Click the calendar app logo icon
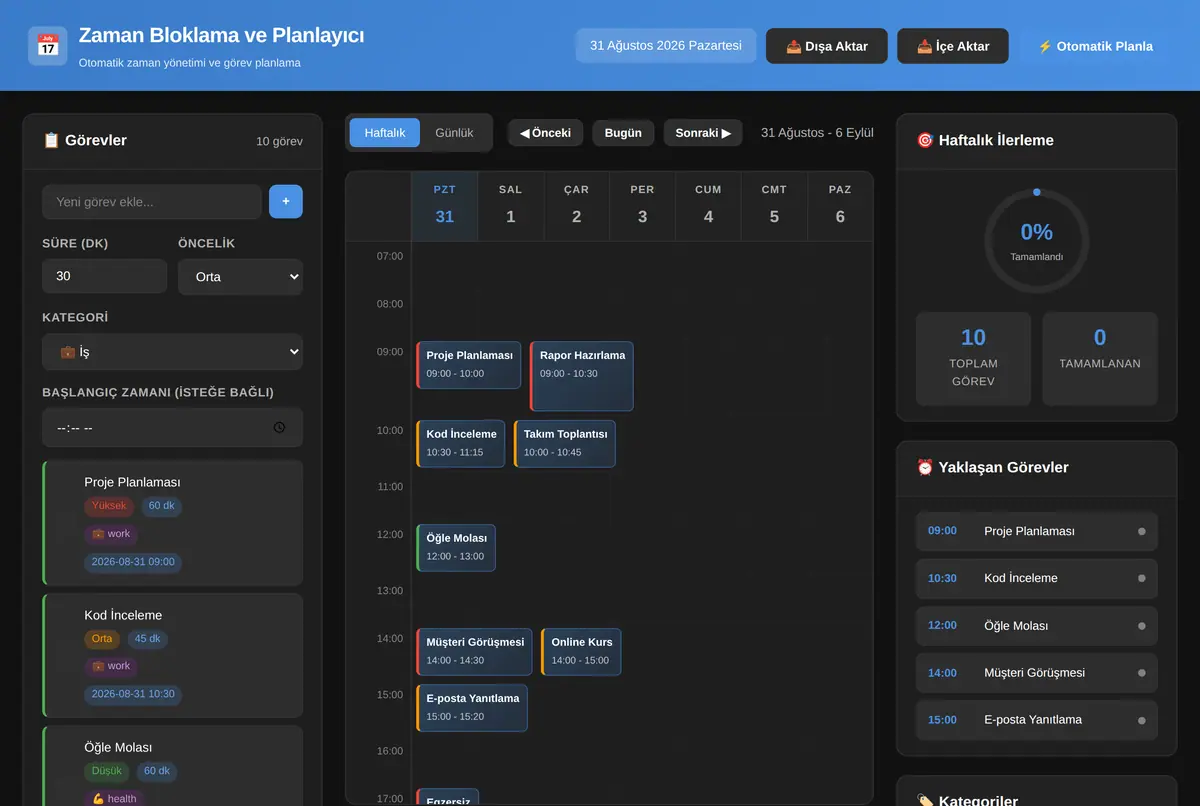 tap(48, 46)
